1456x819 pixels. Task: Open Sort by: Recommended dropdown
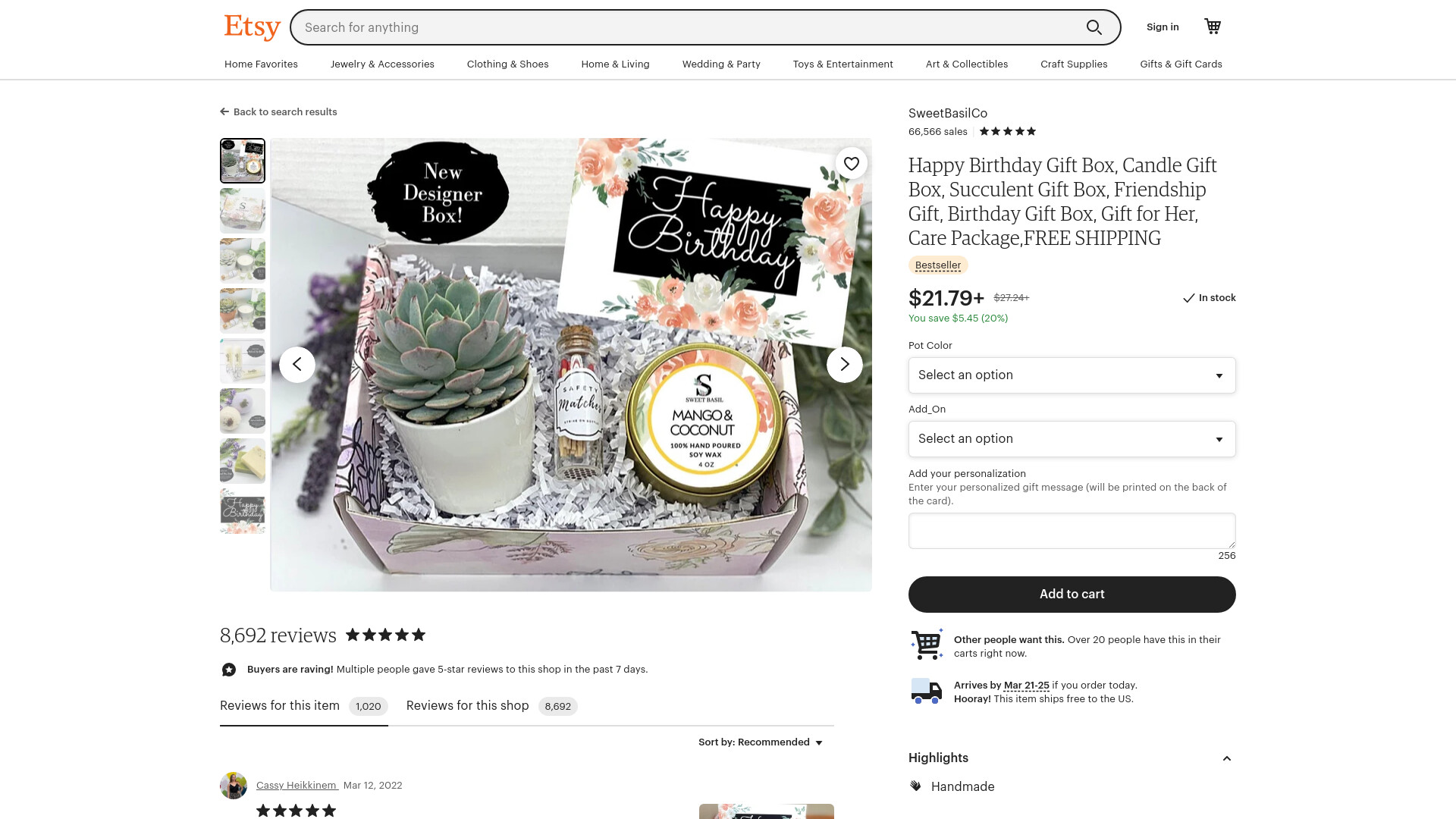pyautogui.click(x=761, y=742)
